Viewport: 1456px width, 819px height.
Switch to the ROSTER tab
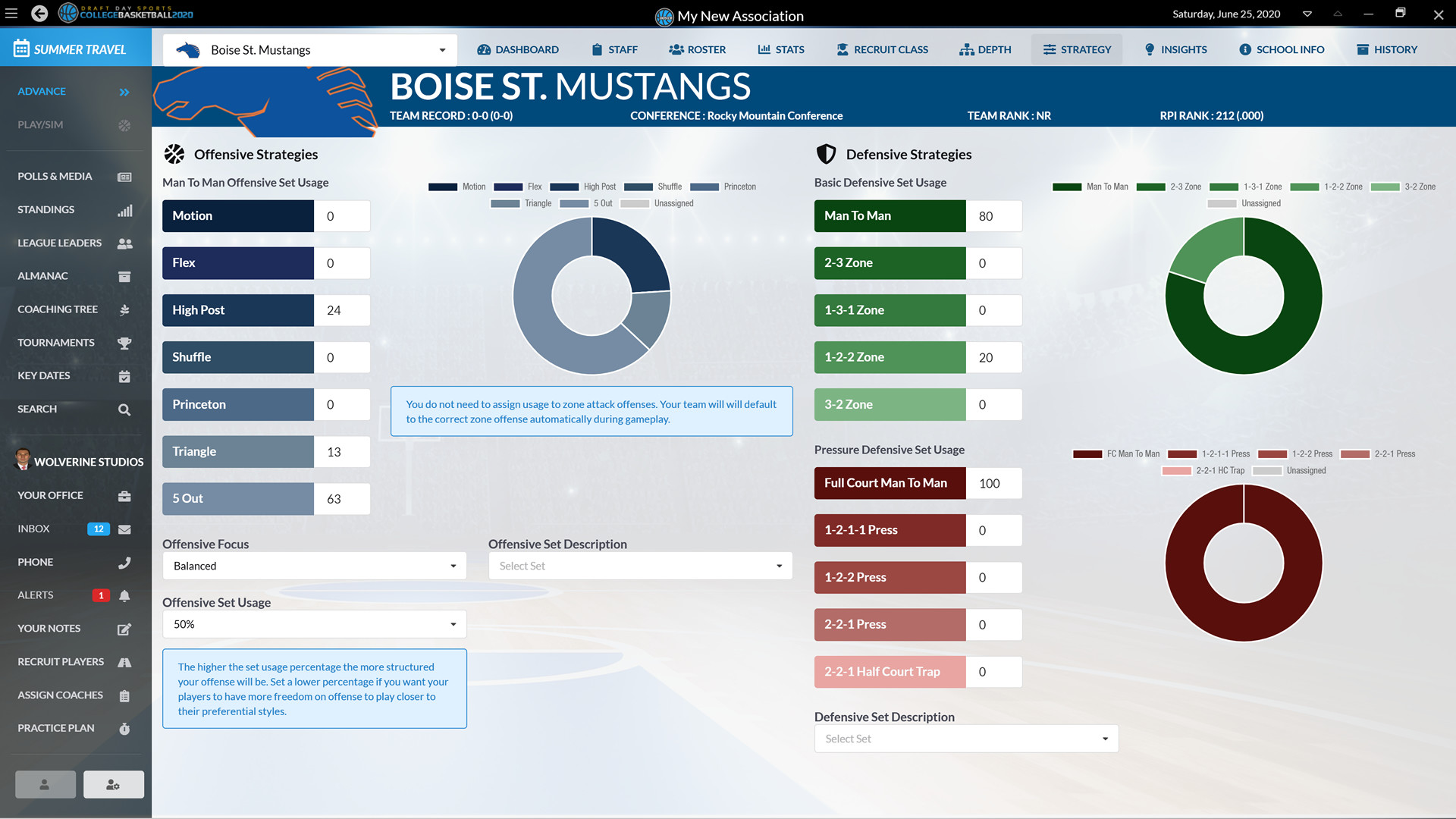(697, 49)
